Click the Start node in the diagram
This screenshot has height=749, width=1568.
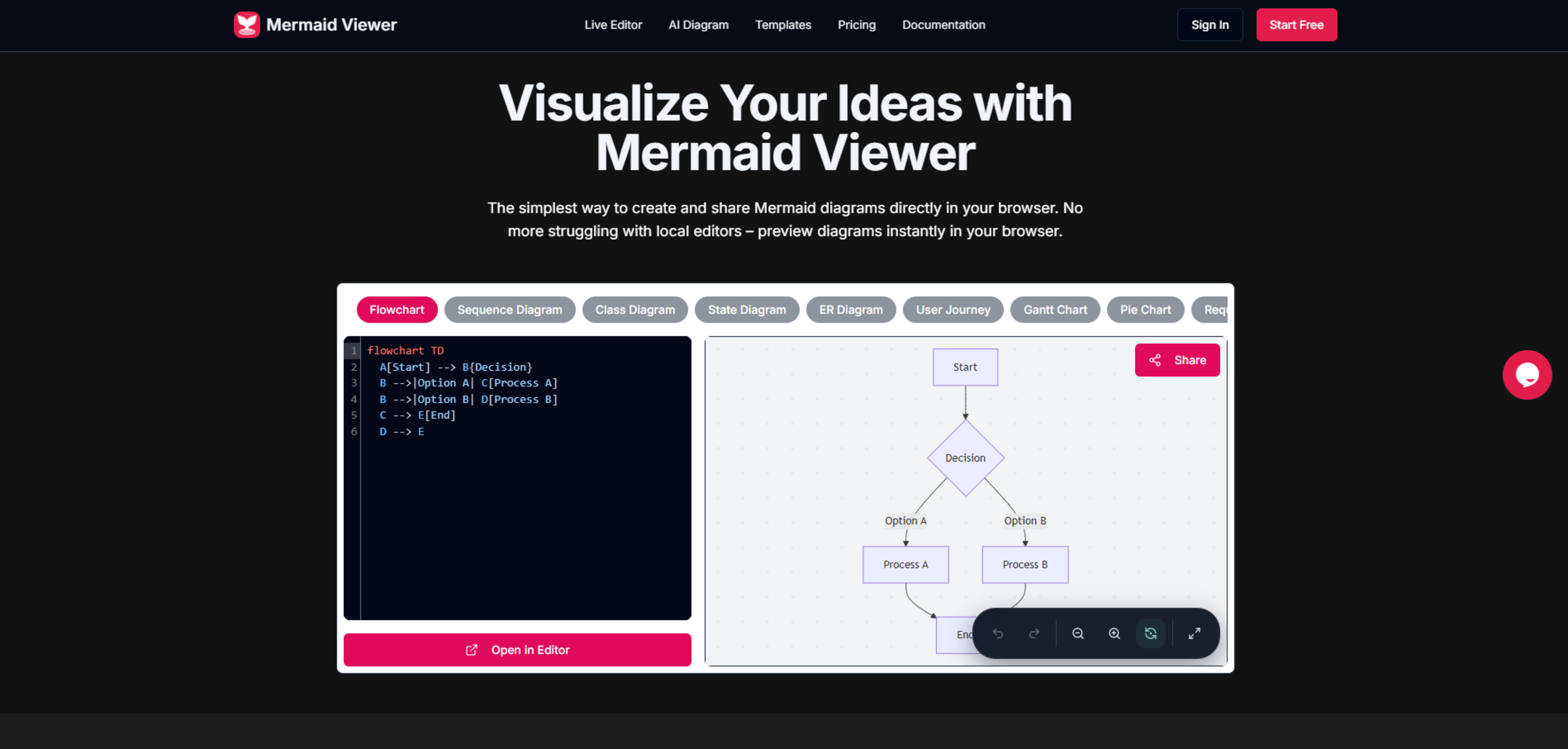pos(965,367)
